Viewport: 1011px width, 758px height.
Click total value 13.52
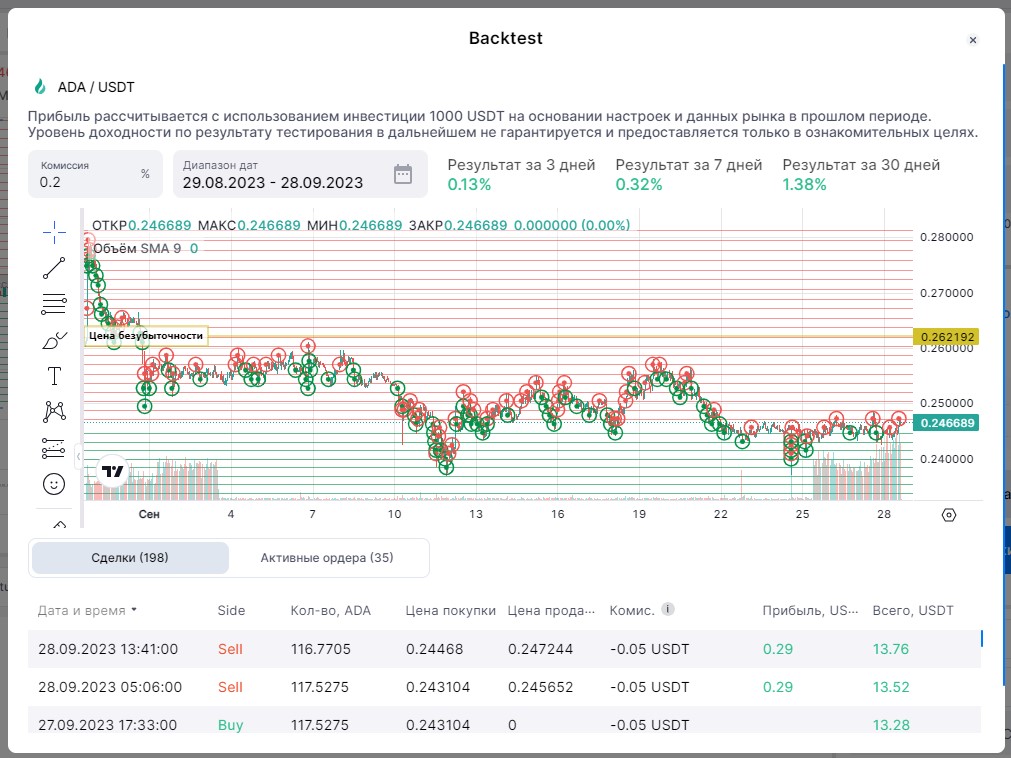[x=890, y=687]
